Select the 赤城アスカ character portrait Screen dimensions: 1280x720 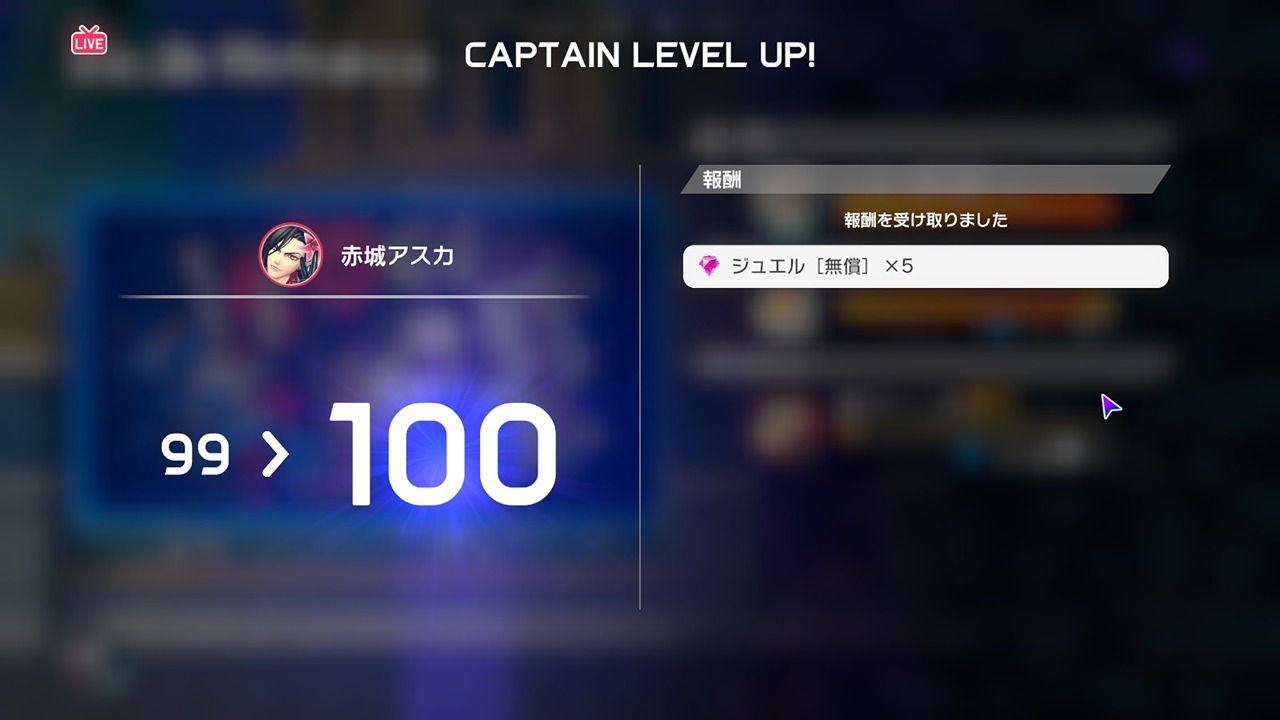291,255
